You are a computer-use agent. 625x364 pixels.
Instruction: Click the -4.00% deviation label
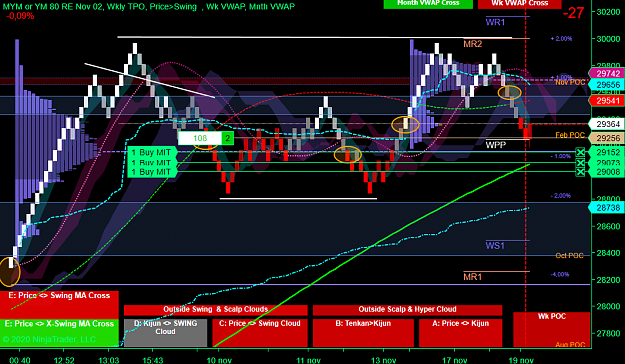pyautogui.click(x=560, y=274)
